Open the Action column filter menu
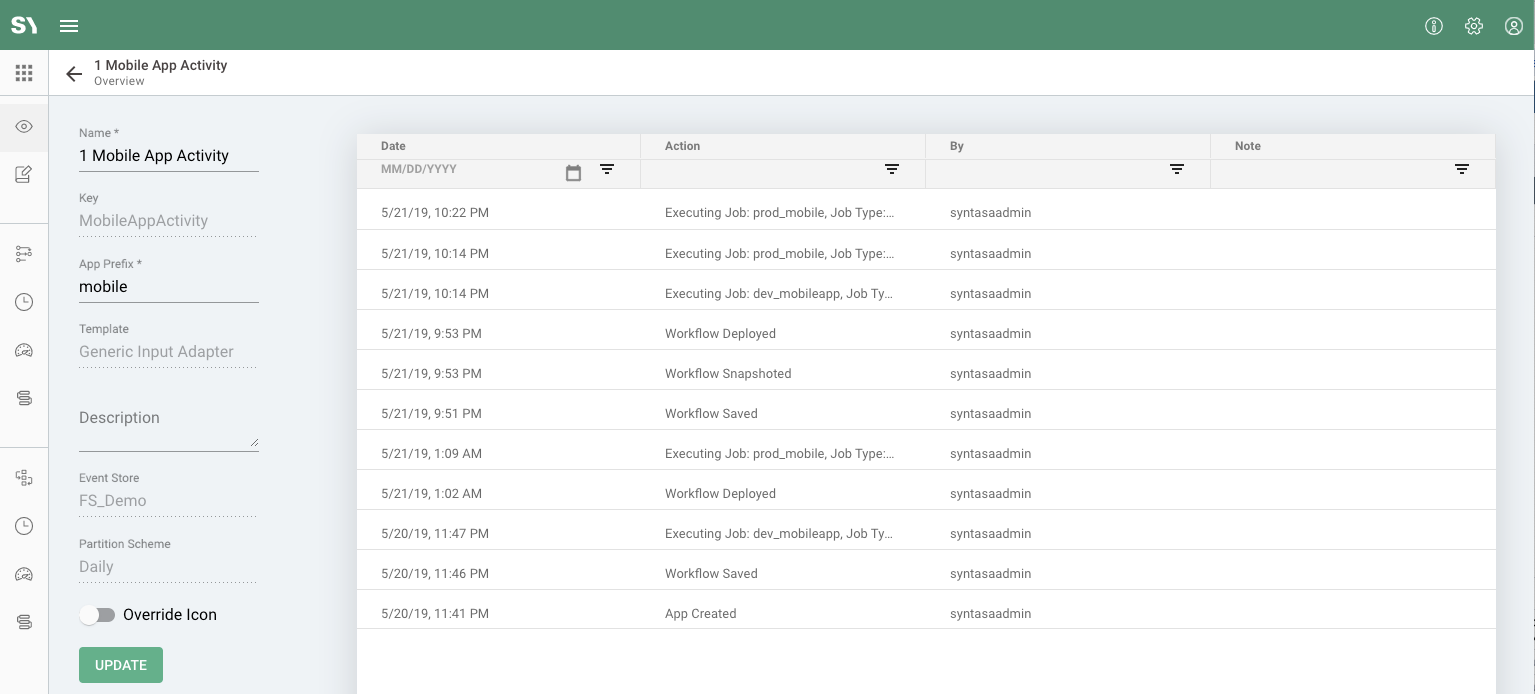 click(891, 170)
